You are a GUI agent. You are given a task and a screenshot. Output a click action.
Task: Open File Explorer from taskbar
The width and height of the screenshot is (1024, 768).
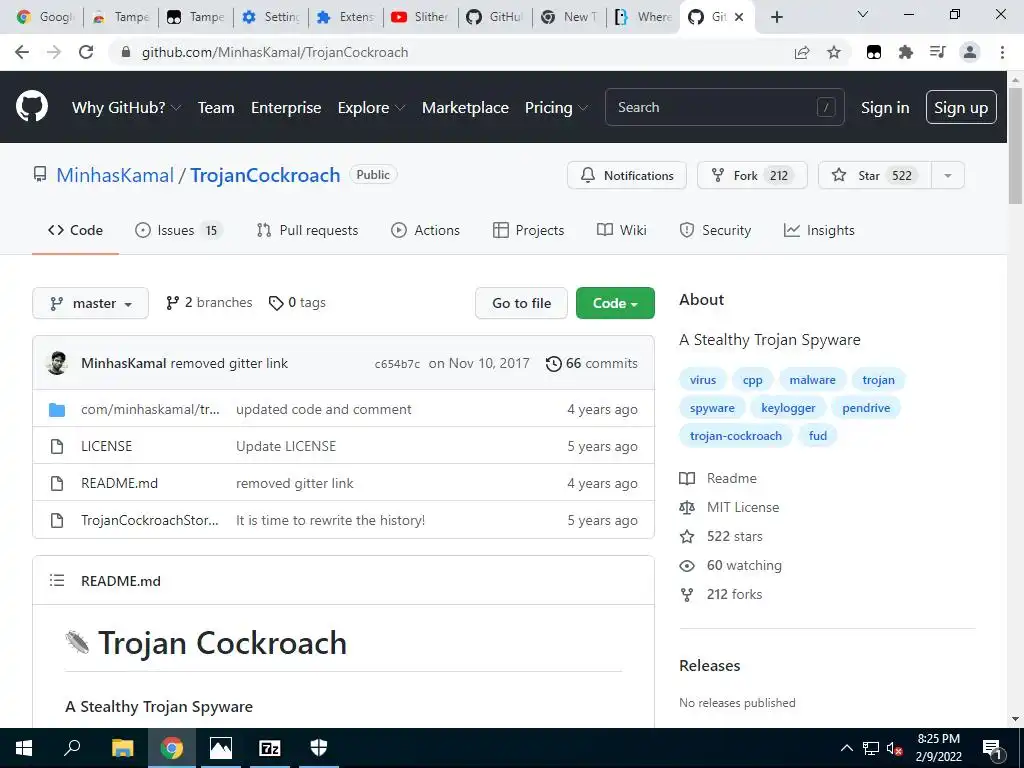click(x=122, y=748)
